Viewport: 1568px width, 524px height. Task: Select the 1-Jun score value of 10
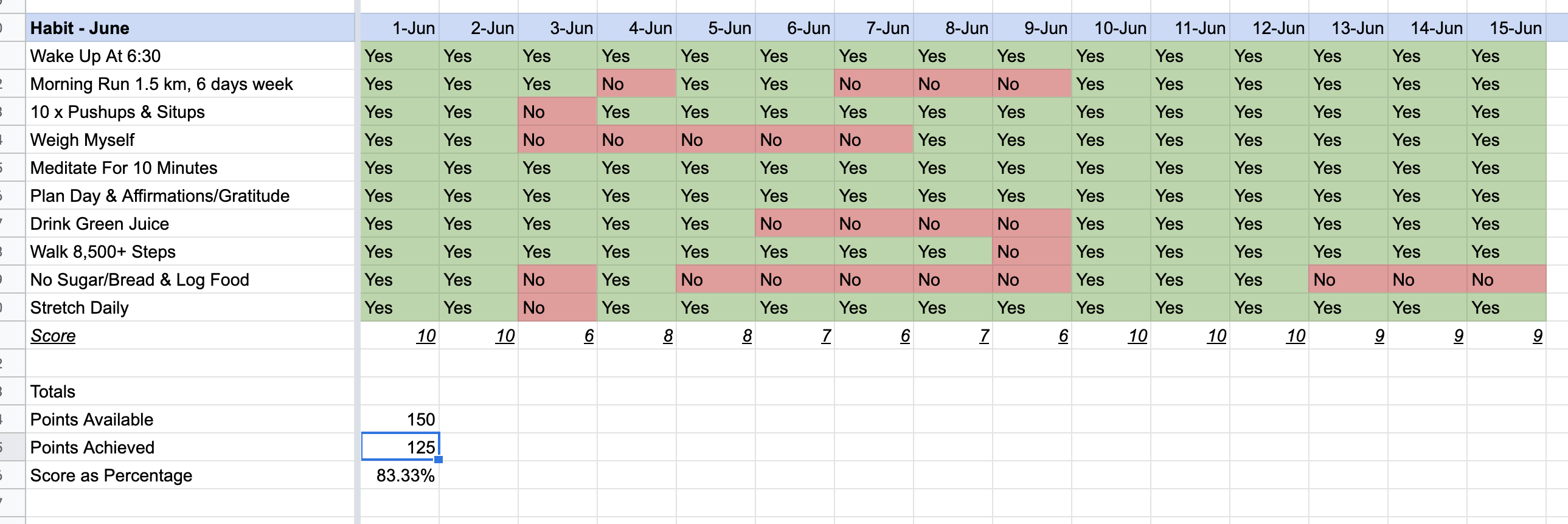pyautogui.click(x=426, y=336)
